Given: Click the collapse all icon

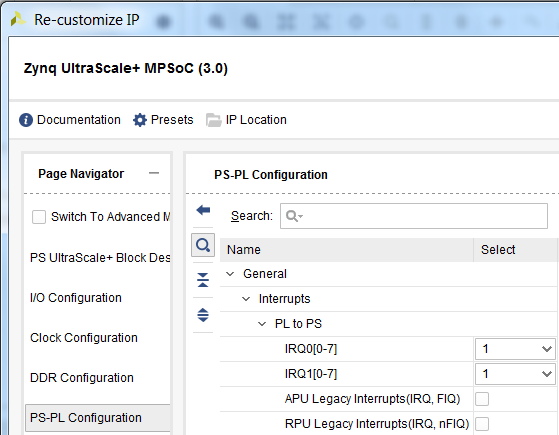Looking at the screenshot, I should click(203, 280).
